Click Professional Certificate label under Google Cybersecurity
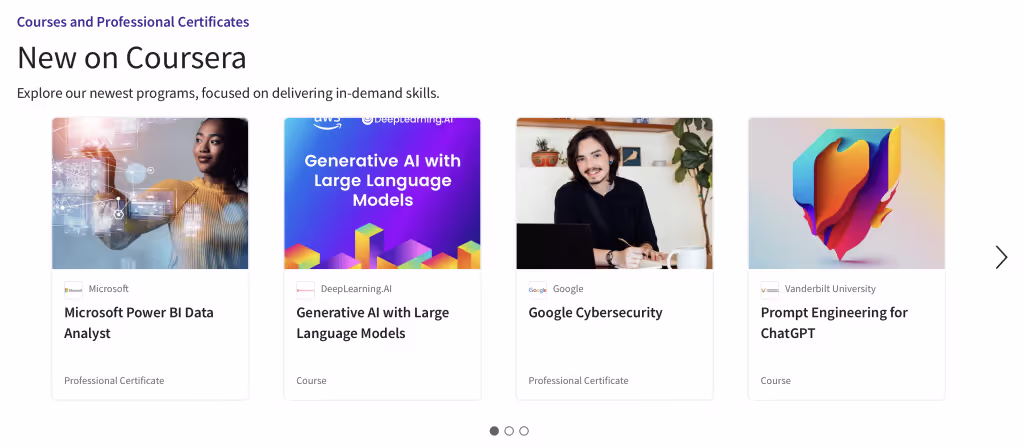 click(579, 380)
